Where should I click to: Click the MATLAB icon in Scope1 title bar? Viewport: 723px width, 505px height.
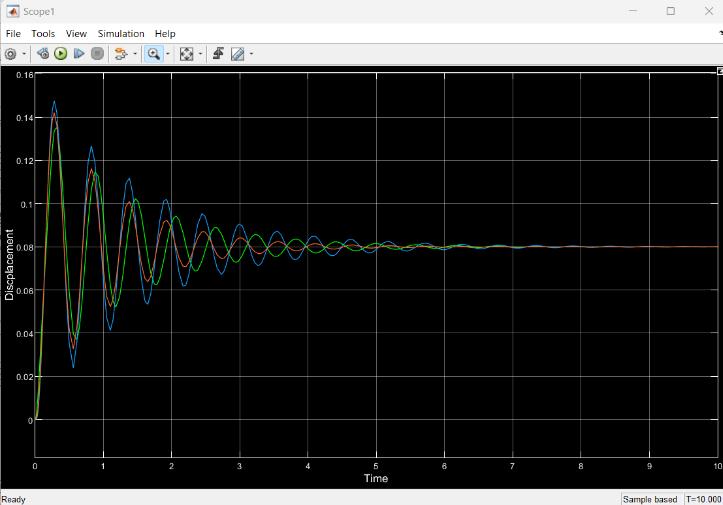tap(13, 11)
